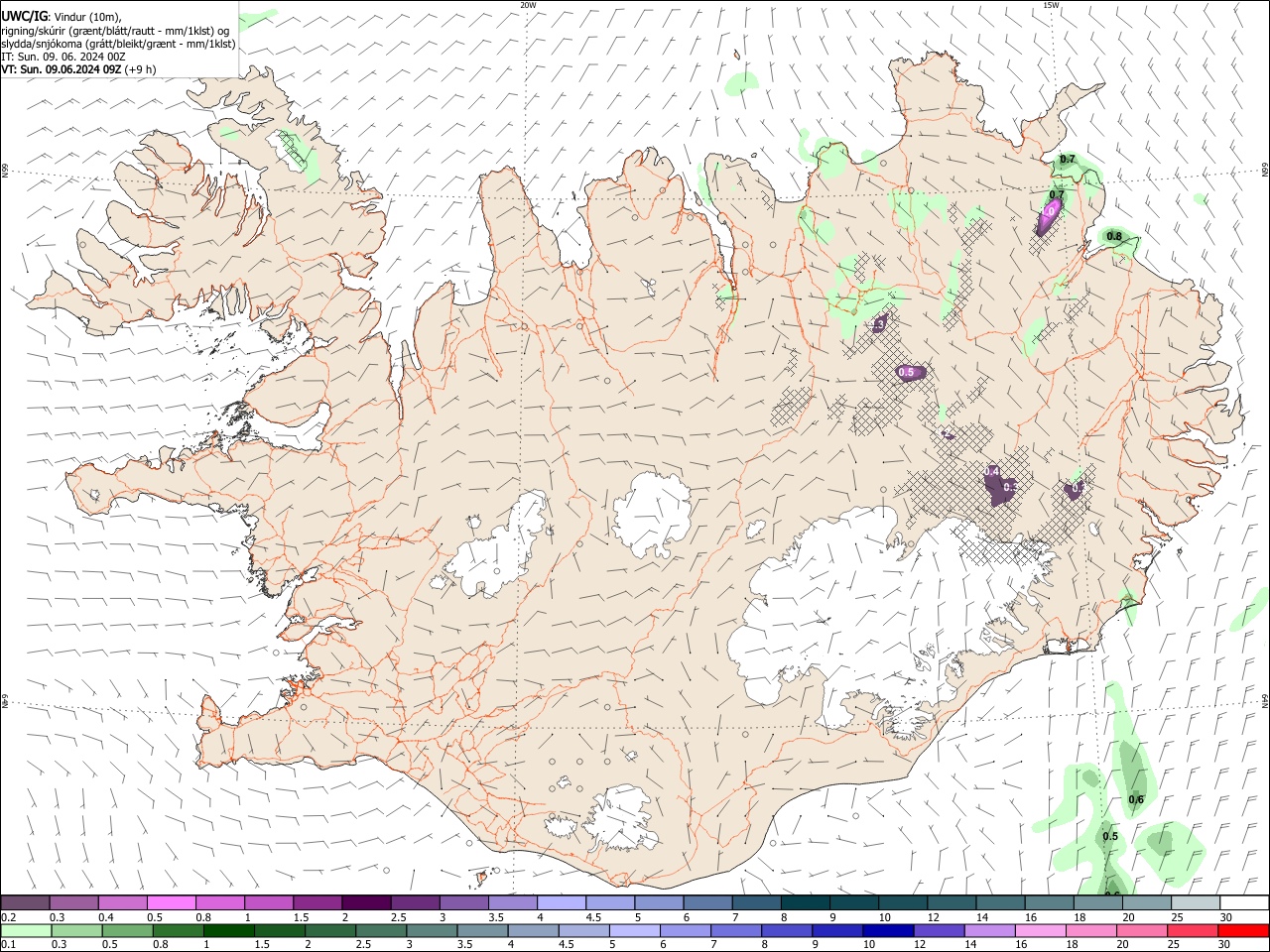Select the bright pink 0.5 swatch, upper row
The width and height of the screenshot is (1270, 952).
coord(172,902)
